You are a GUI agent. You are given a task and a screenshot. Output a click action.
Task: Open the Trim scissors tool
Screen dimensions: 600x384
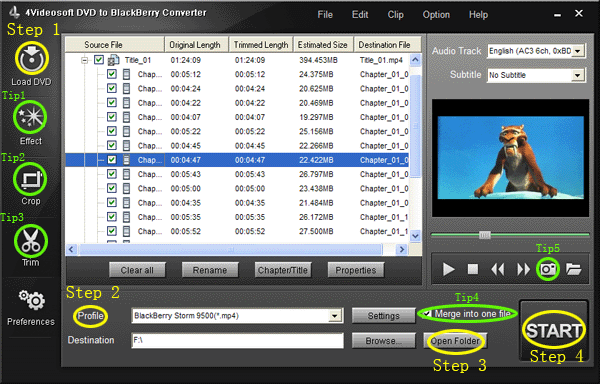tap(31, 241)
